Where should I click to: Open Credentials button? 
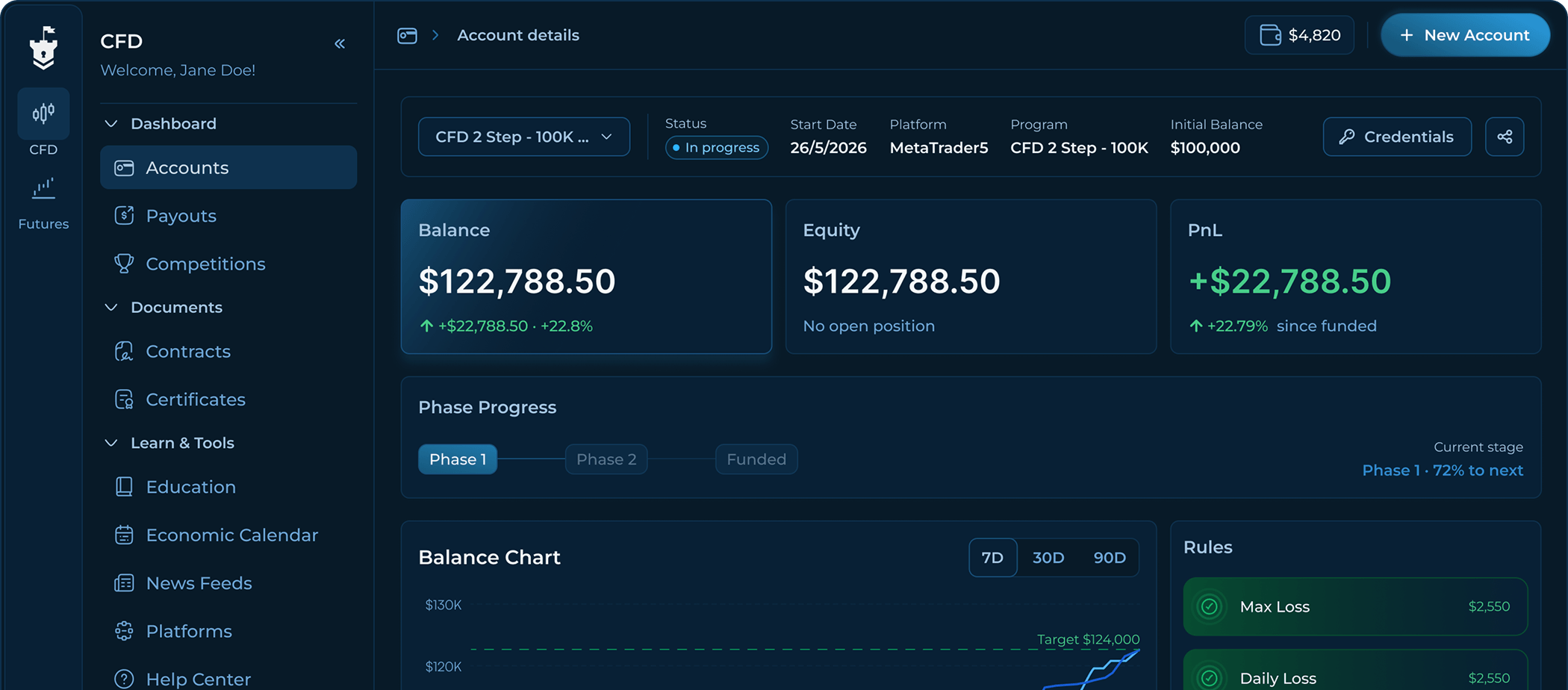click(1397, 137)
